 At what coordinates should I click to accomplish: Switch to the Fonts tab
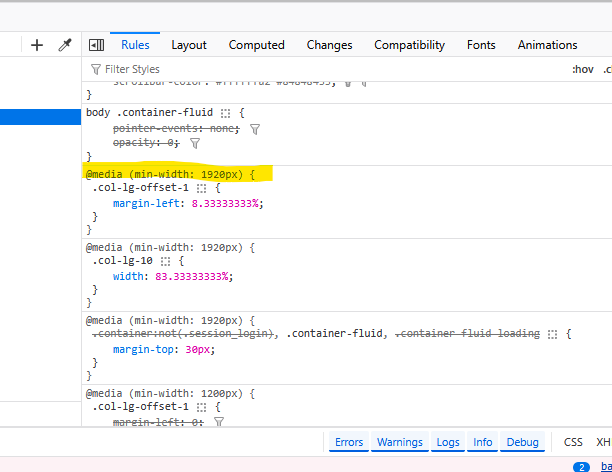481,45
